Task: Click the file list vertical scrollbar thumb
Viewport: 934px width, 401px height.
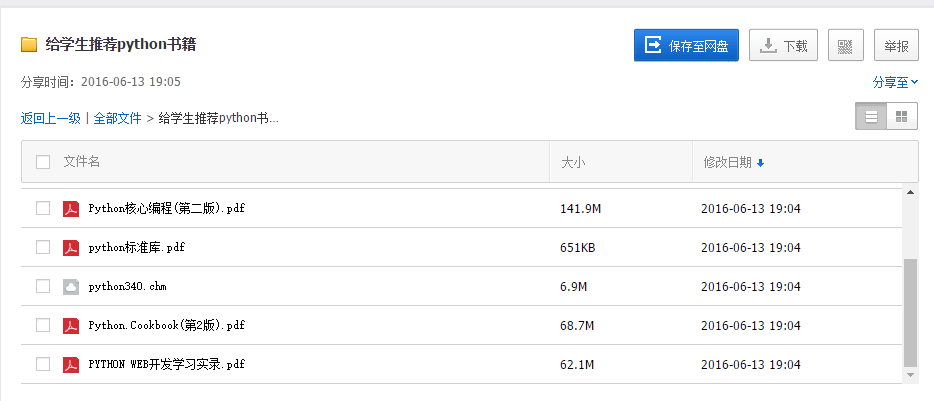Action: point(909,311)
